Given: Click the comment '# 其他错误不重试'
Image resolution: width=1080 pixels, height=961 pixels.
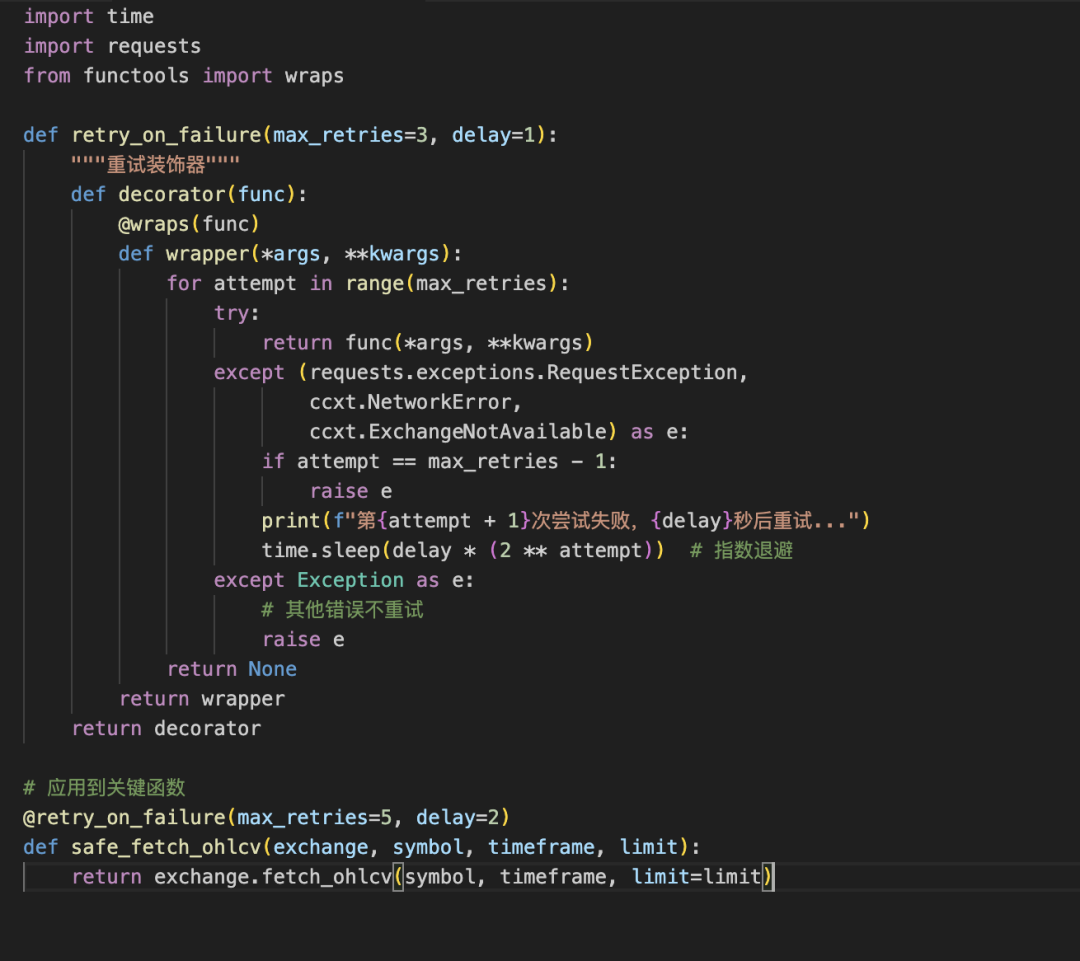Looking at the screenshot, I should [342, 610].
